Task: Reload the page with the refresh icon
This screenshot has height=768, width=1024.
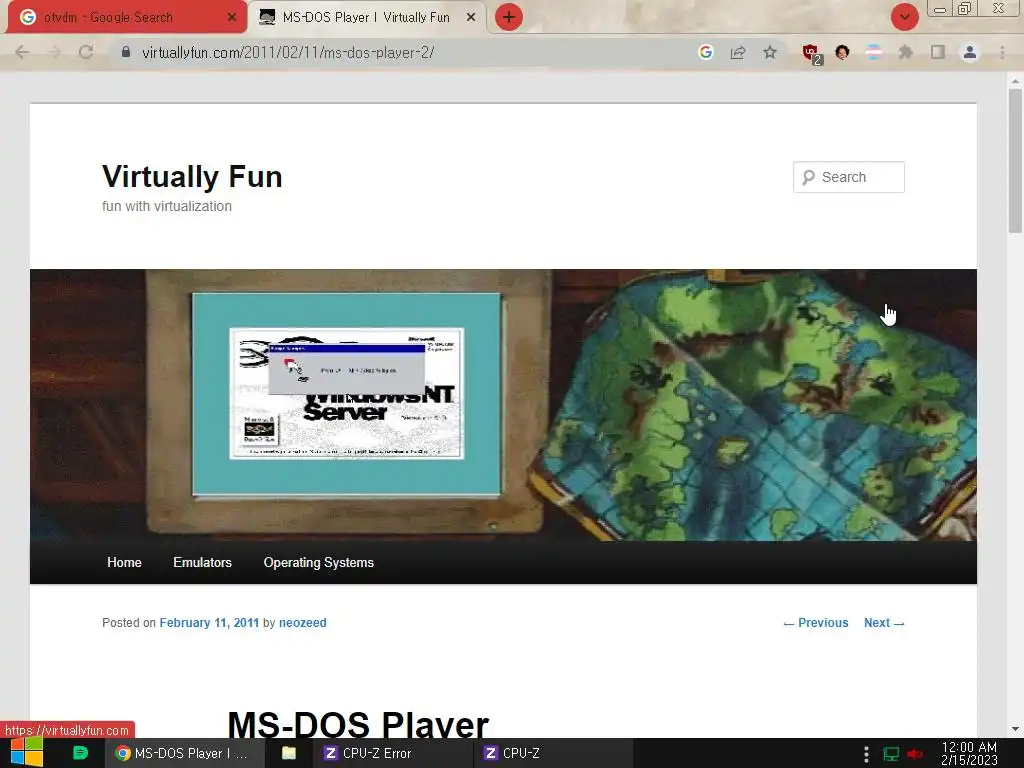Action: pos(86,52)
